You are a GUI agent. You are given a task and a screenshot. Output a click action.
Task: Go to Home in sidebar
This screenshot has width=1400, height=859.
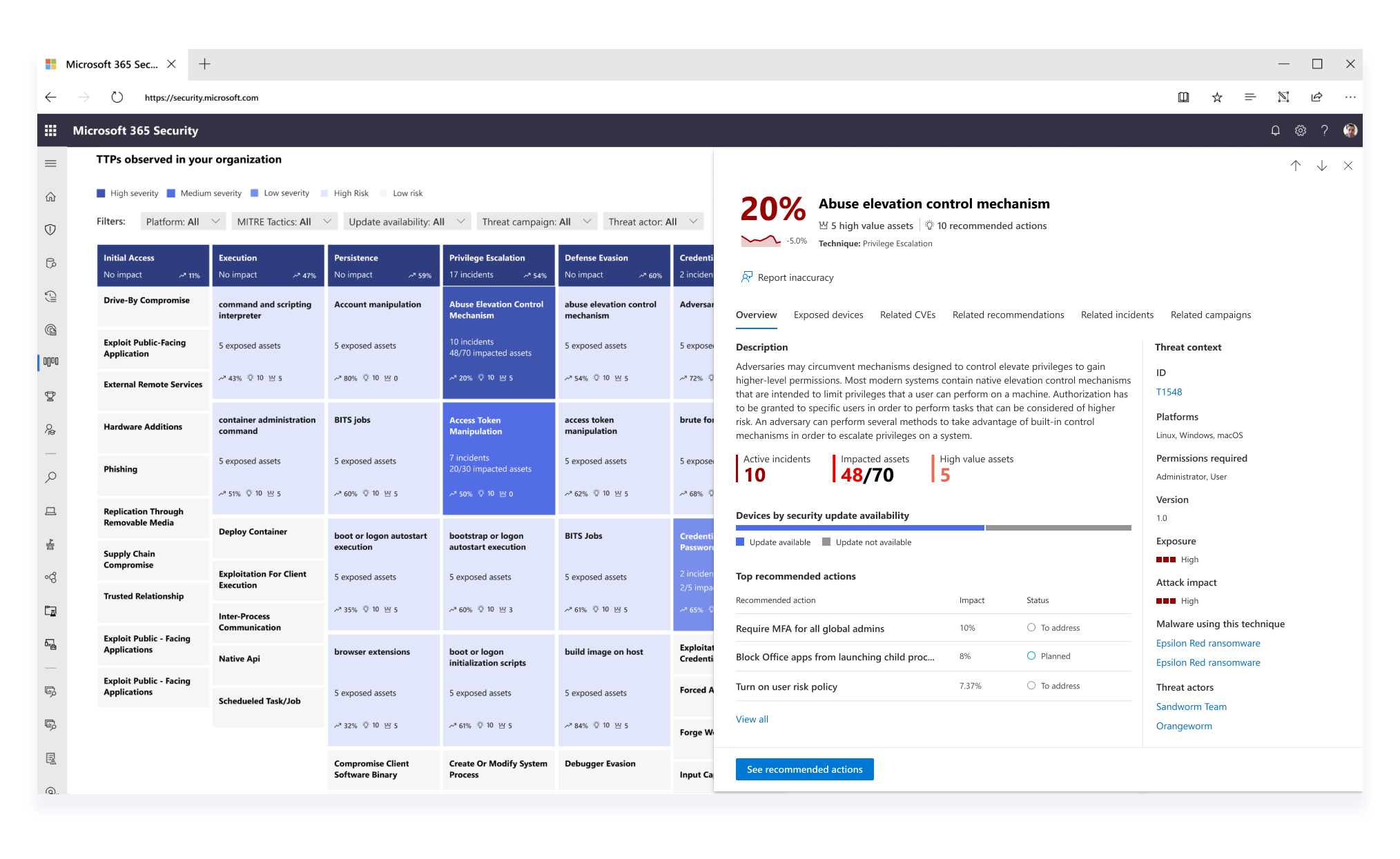(x=50, y=197)
